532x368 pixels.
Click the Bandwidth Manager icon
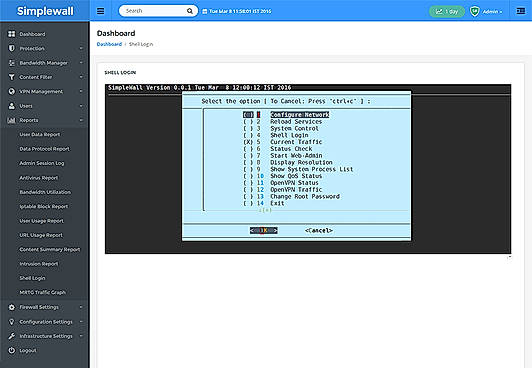tap(12, 63)
